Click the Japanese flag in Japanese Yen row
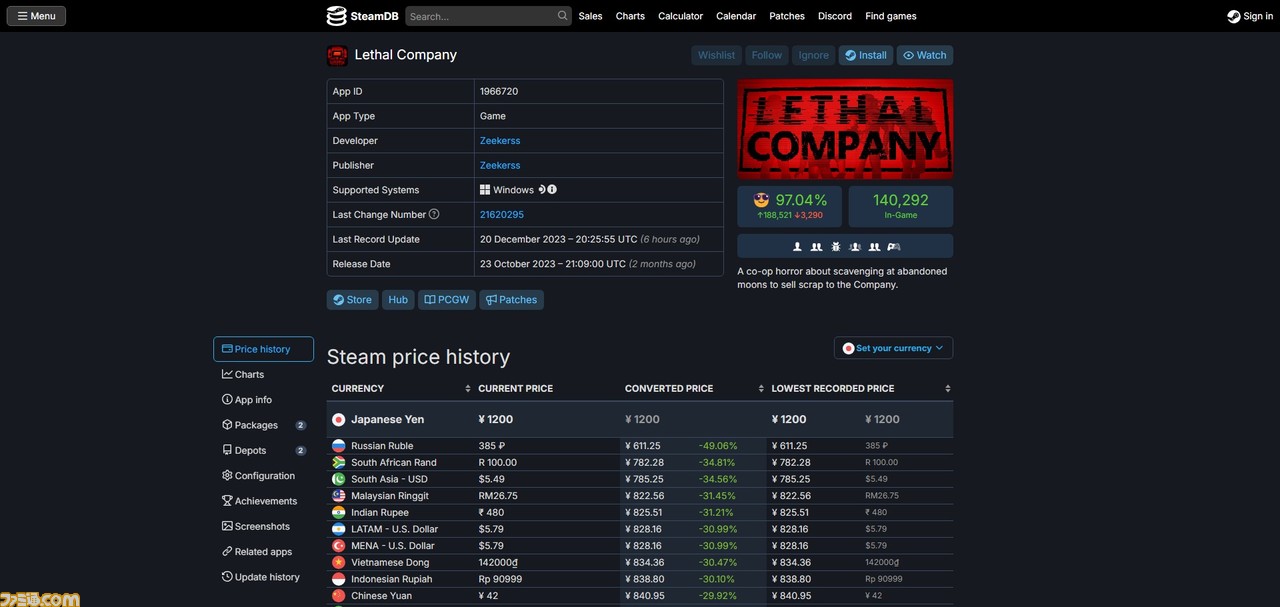The image size is (1280, 607). 339,420
